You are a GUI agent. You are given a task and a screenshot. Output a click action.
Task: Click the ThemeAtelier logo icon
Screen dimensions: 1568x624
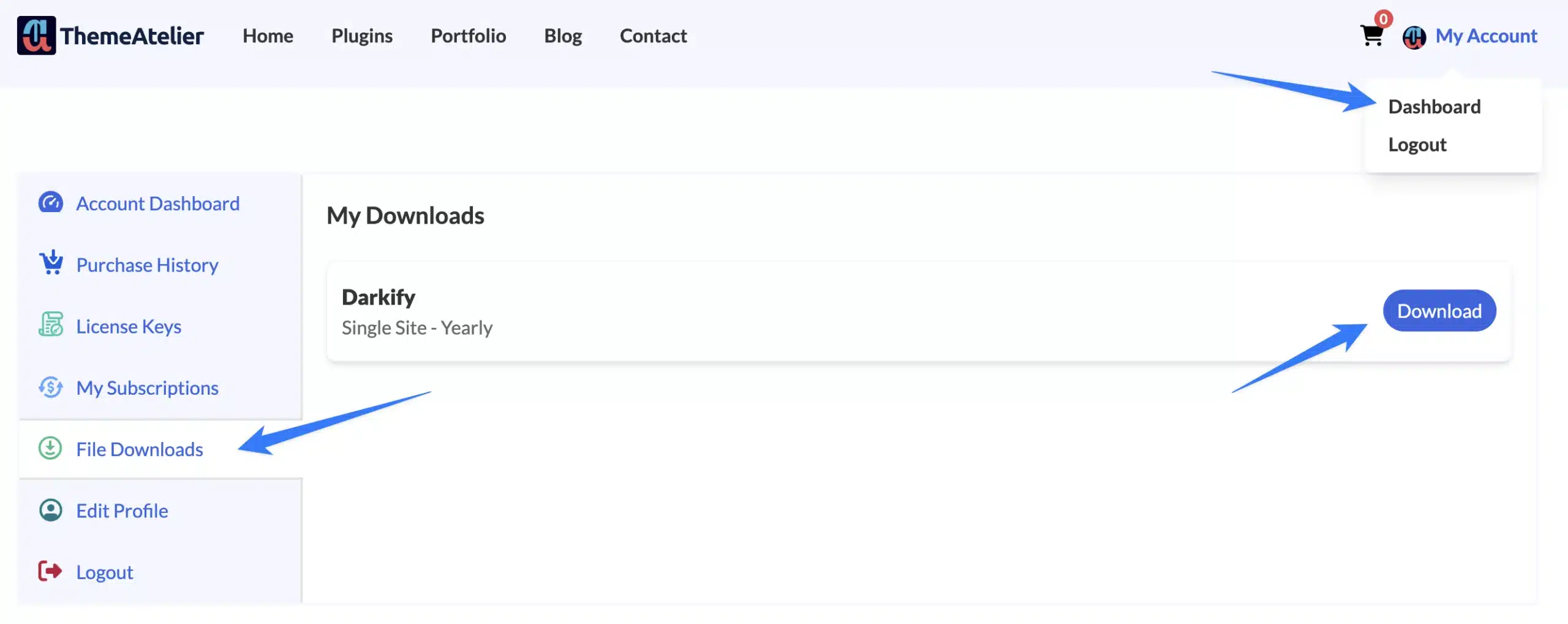pyautogui.click(x=36, y=36)
